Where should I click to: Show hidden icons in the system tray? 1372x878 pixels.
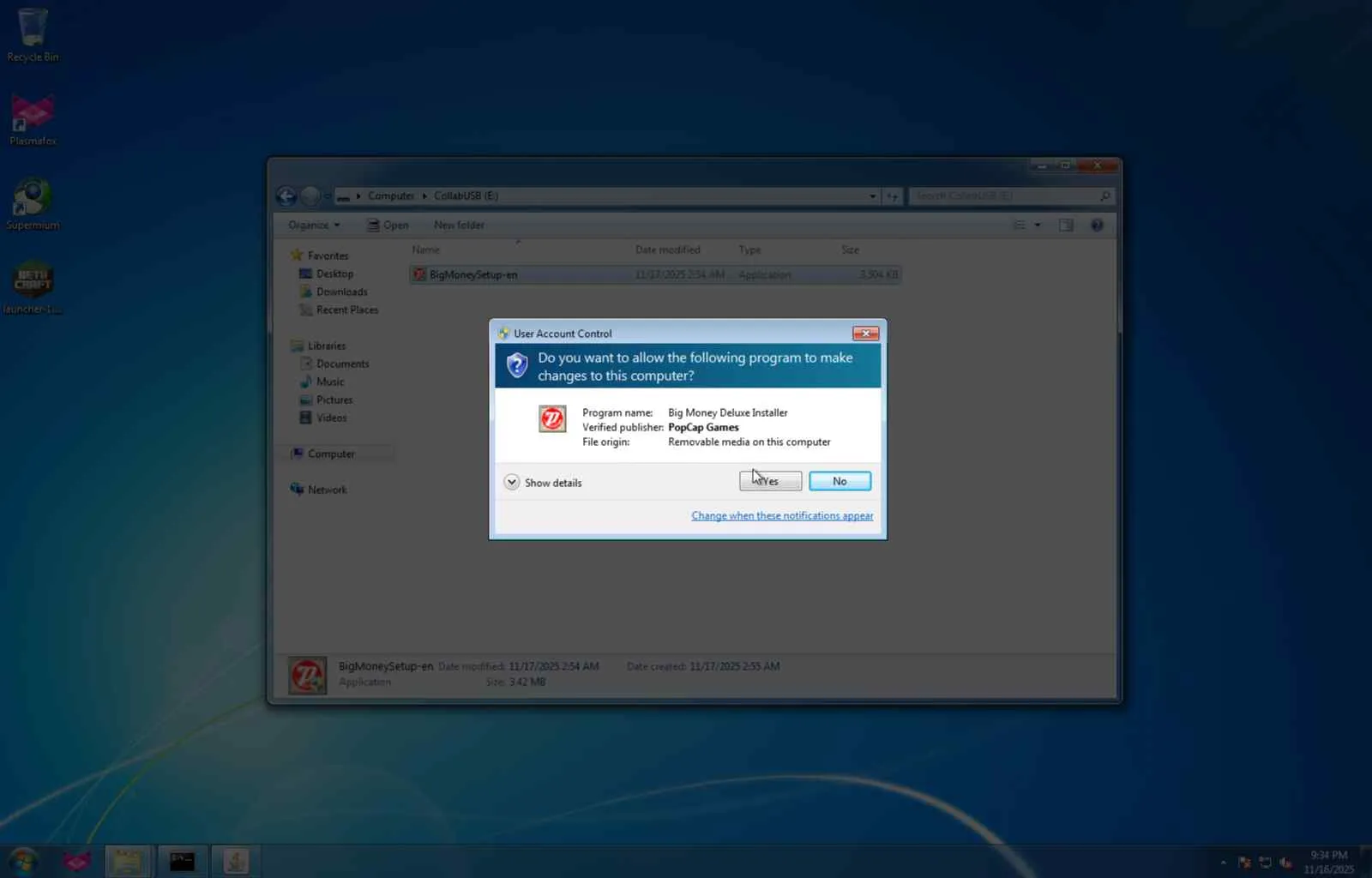pos(1223,863)
